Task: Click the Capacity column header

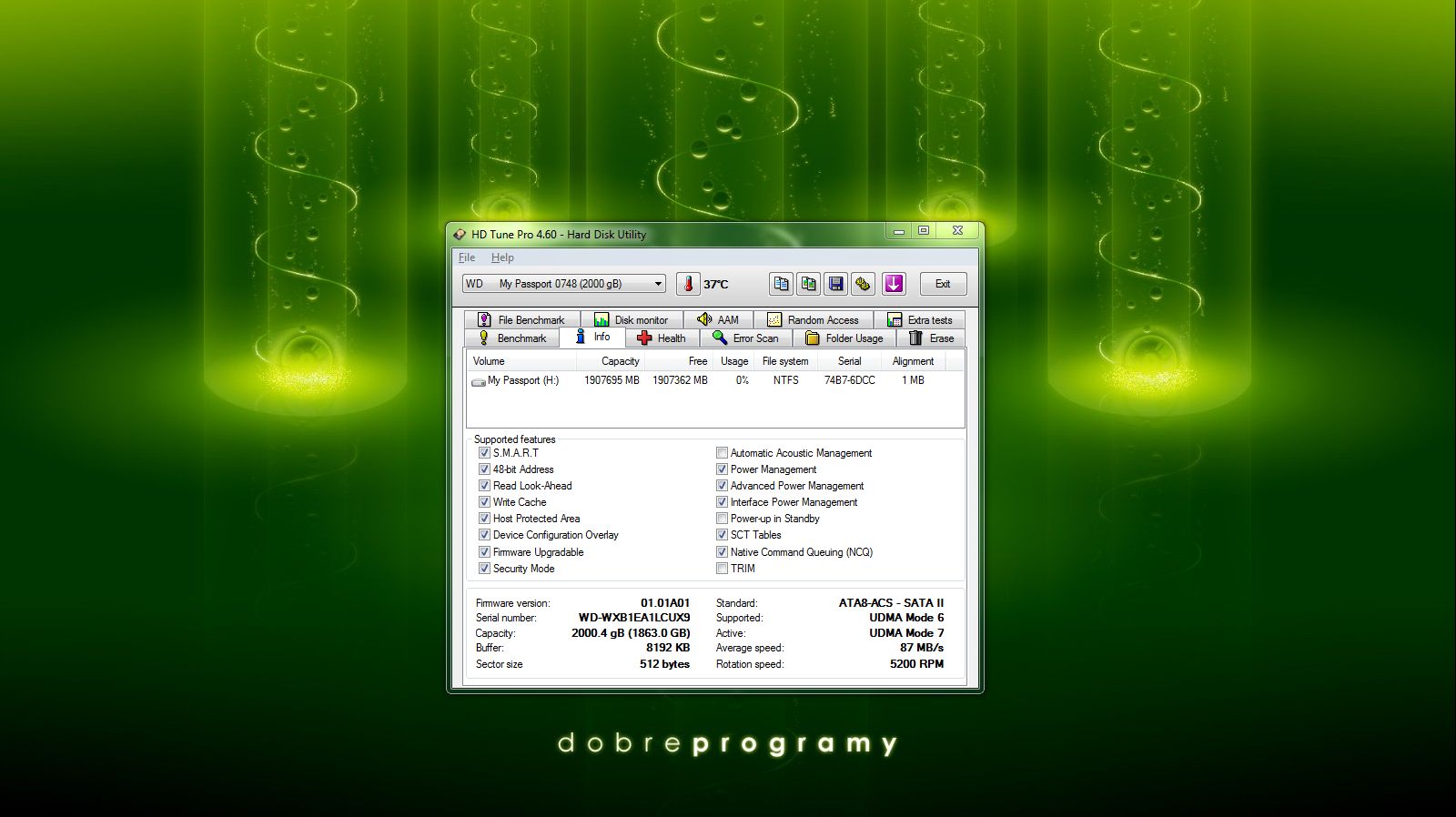Action: click(612, 361)
